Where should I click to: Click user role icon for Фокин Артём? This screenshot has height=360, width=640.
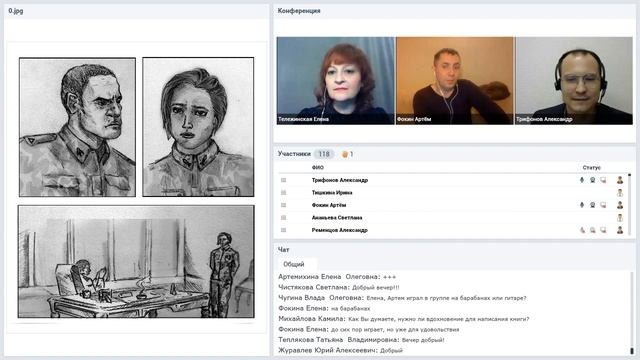pos(620,205)
